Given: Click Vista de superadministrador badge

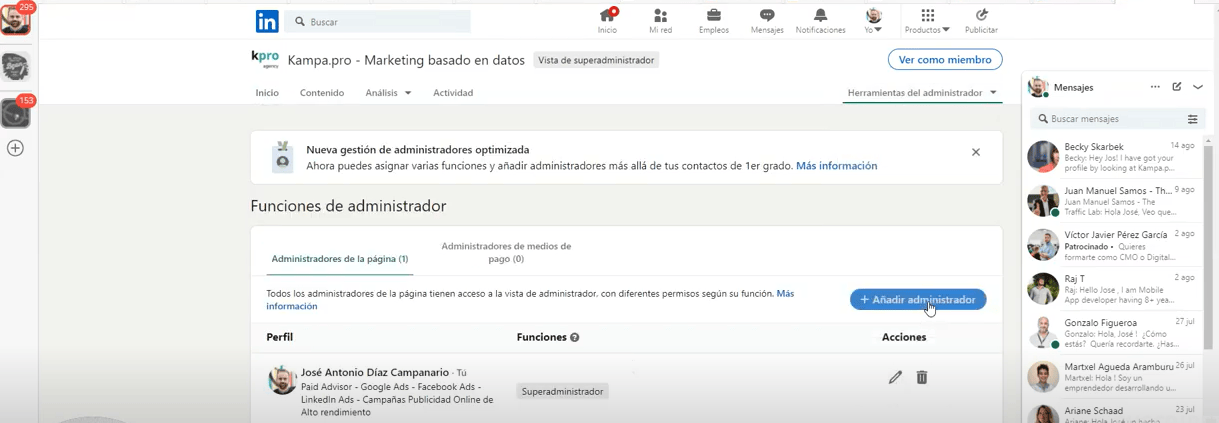Looking at the screenshot, I should pyautogui.click(x=596, y=60).
